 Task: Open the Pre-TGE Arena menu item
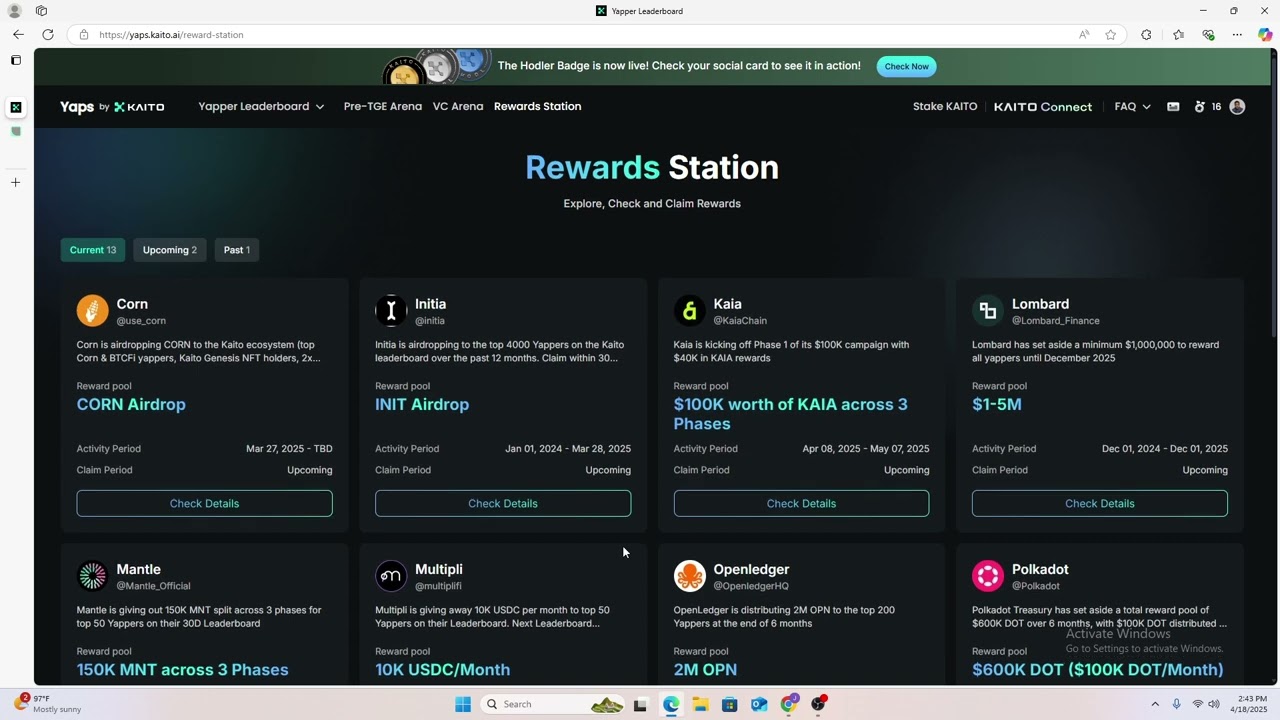point(383,107)
